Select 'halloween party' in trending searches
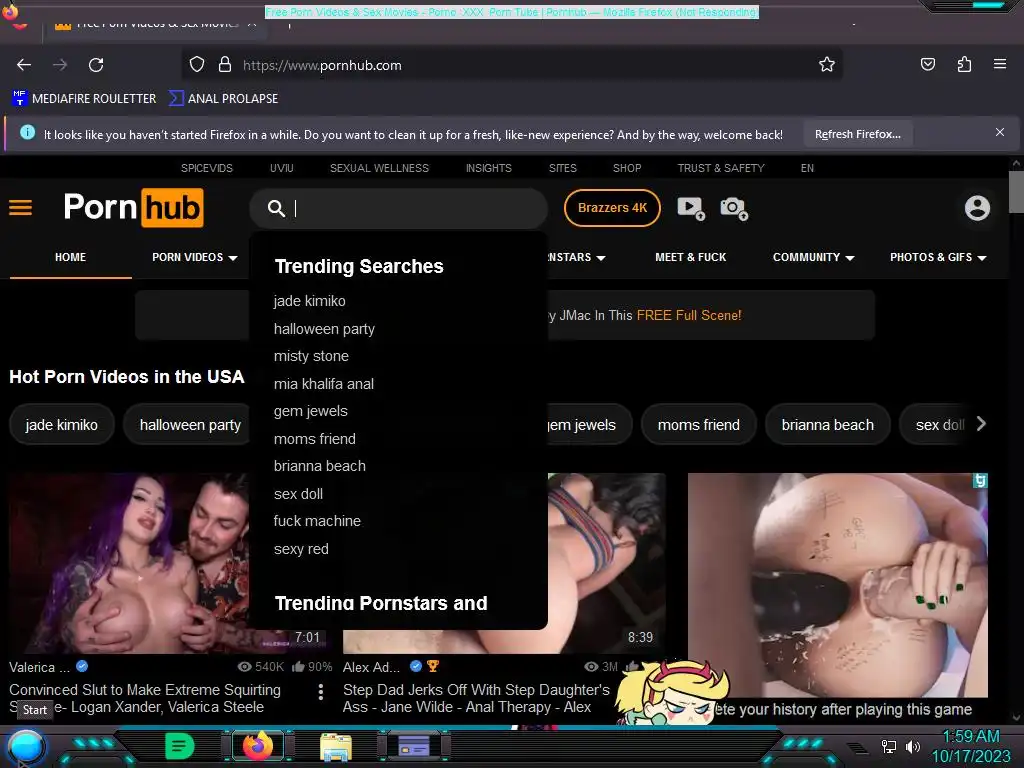Image resolution: width=1024 pixels, height=768 pixels. click(324, 329)
